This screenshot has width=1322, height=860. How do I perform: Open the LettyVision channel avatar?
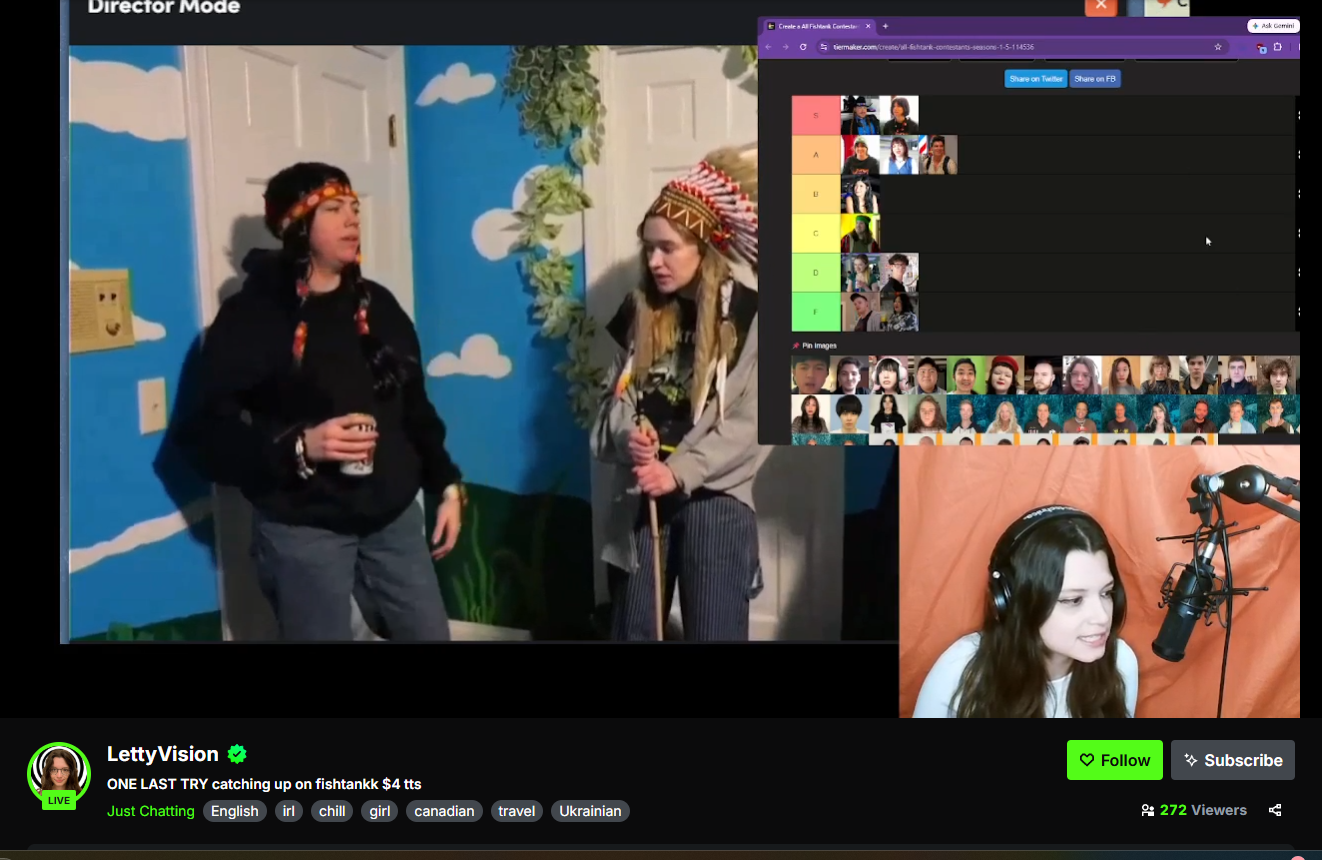(59, 774)
